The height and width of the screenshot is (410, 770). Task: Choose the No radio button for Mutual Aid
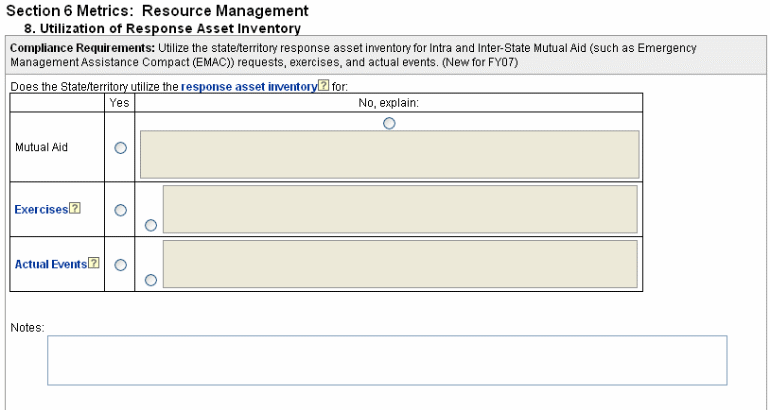(389, 123)
